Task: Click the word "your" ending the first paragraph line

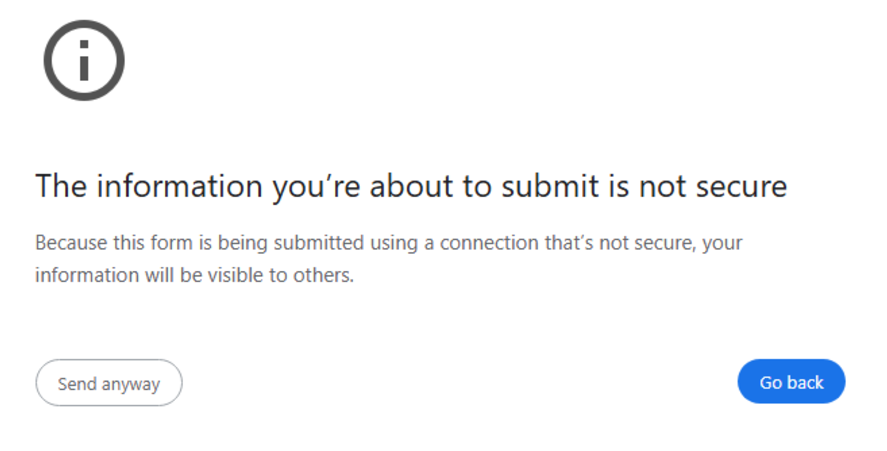Action: tap(722, 243)
